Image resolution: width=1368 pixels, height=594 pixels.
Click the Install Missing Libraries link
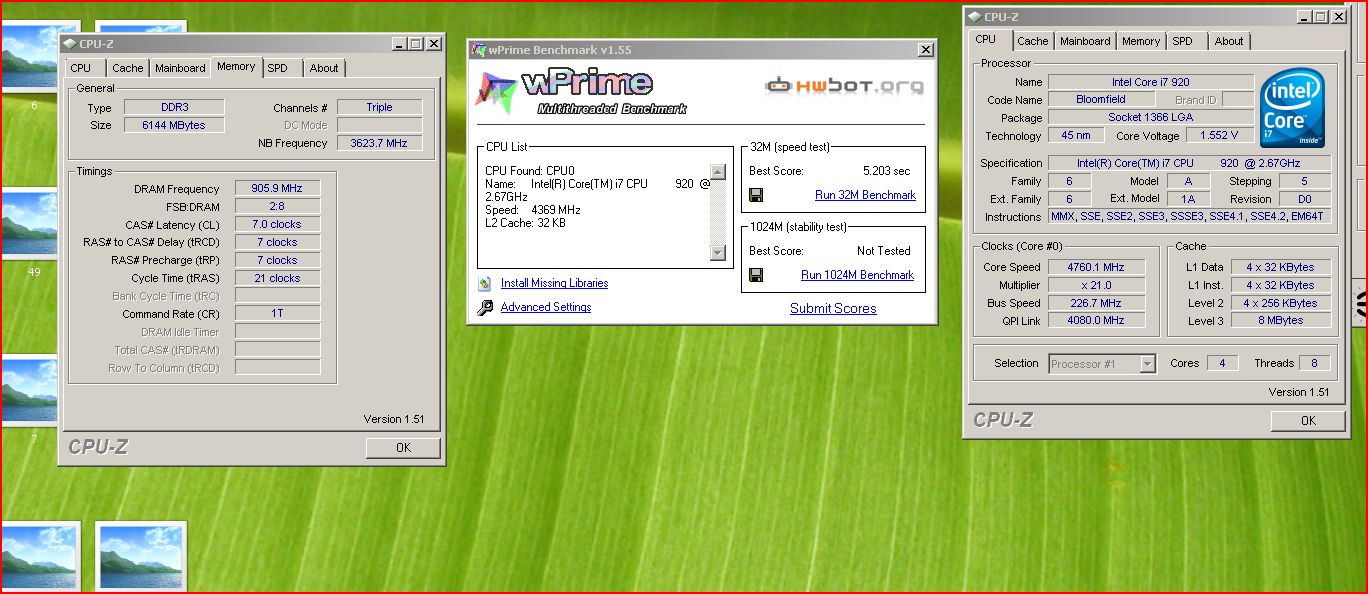(555, 283)
